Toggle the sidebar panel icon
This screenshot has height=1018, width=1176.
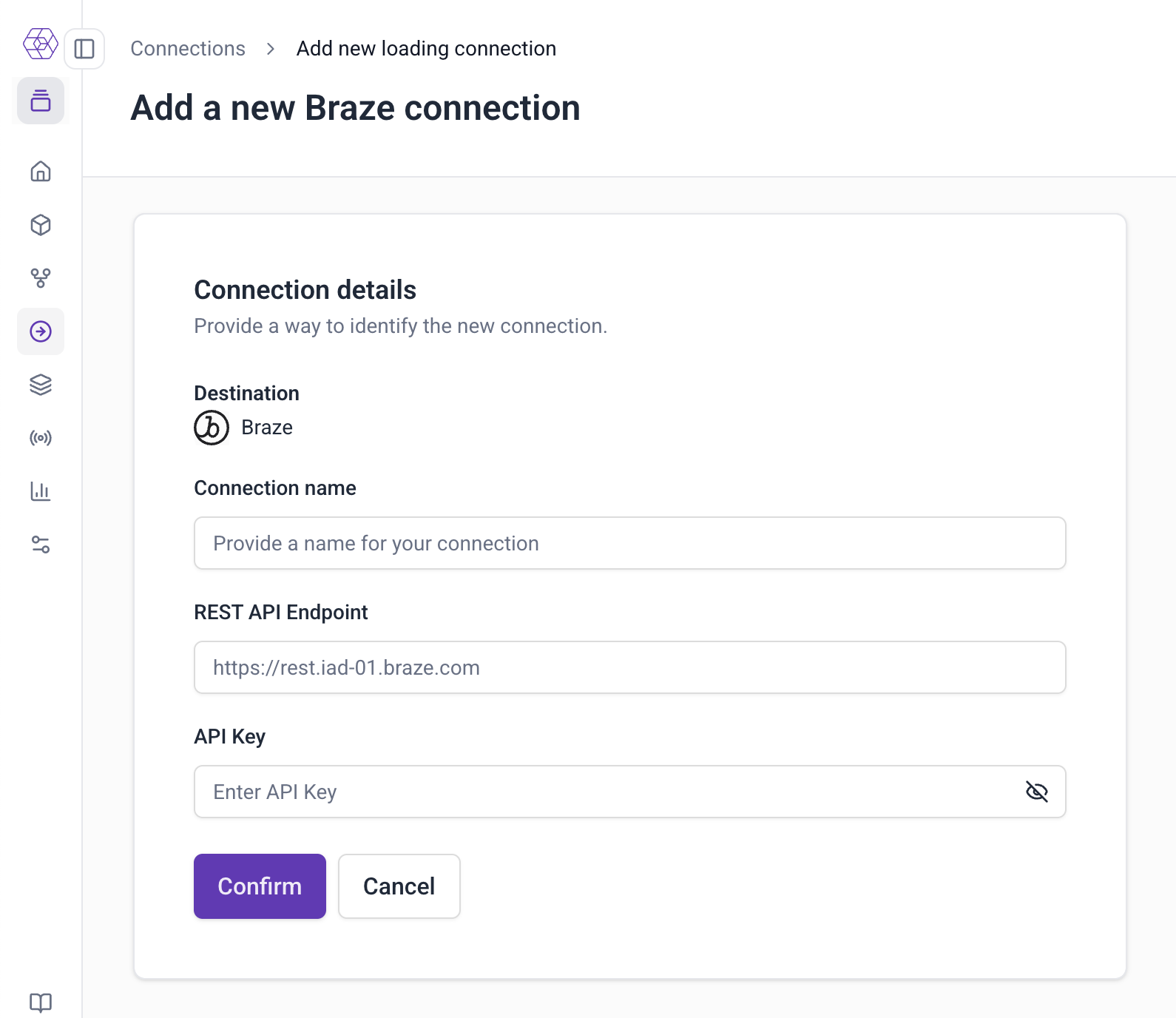point(84,49)
